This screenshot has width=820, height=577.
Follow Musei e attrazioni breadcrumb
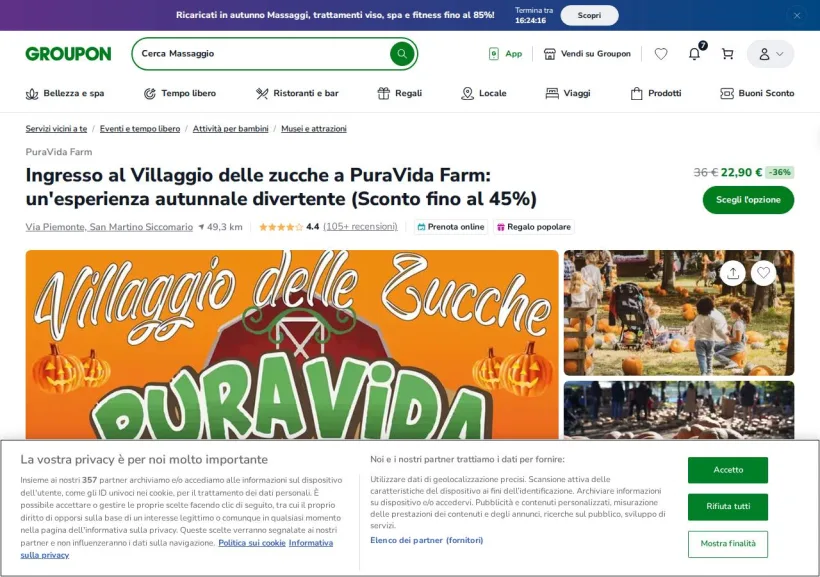tap(314, 129)
